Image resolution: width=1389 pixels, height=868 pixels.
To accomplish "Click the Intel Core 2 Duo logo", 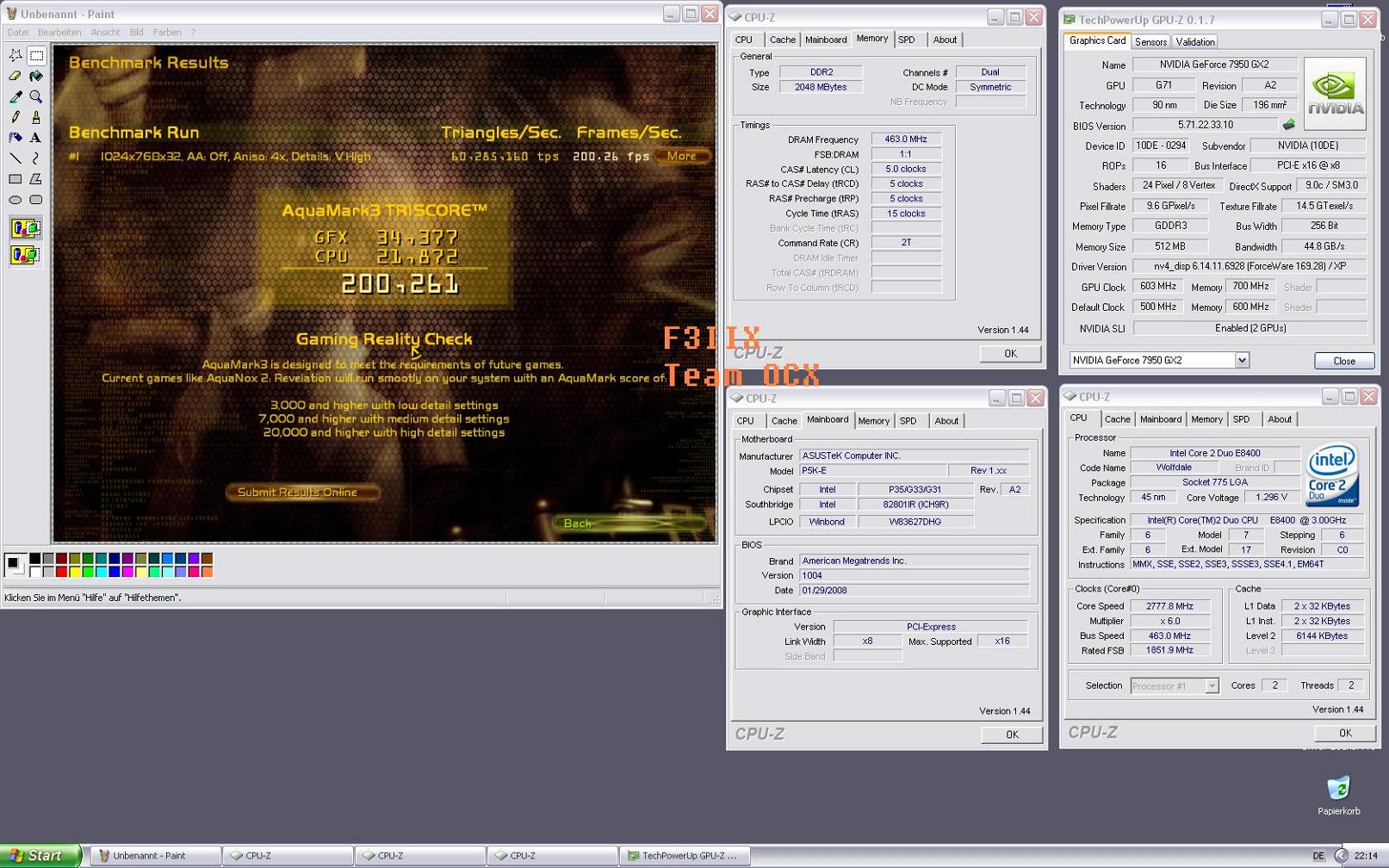I will (x=1331, y=474).
